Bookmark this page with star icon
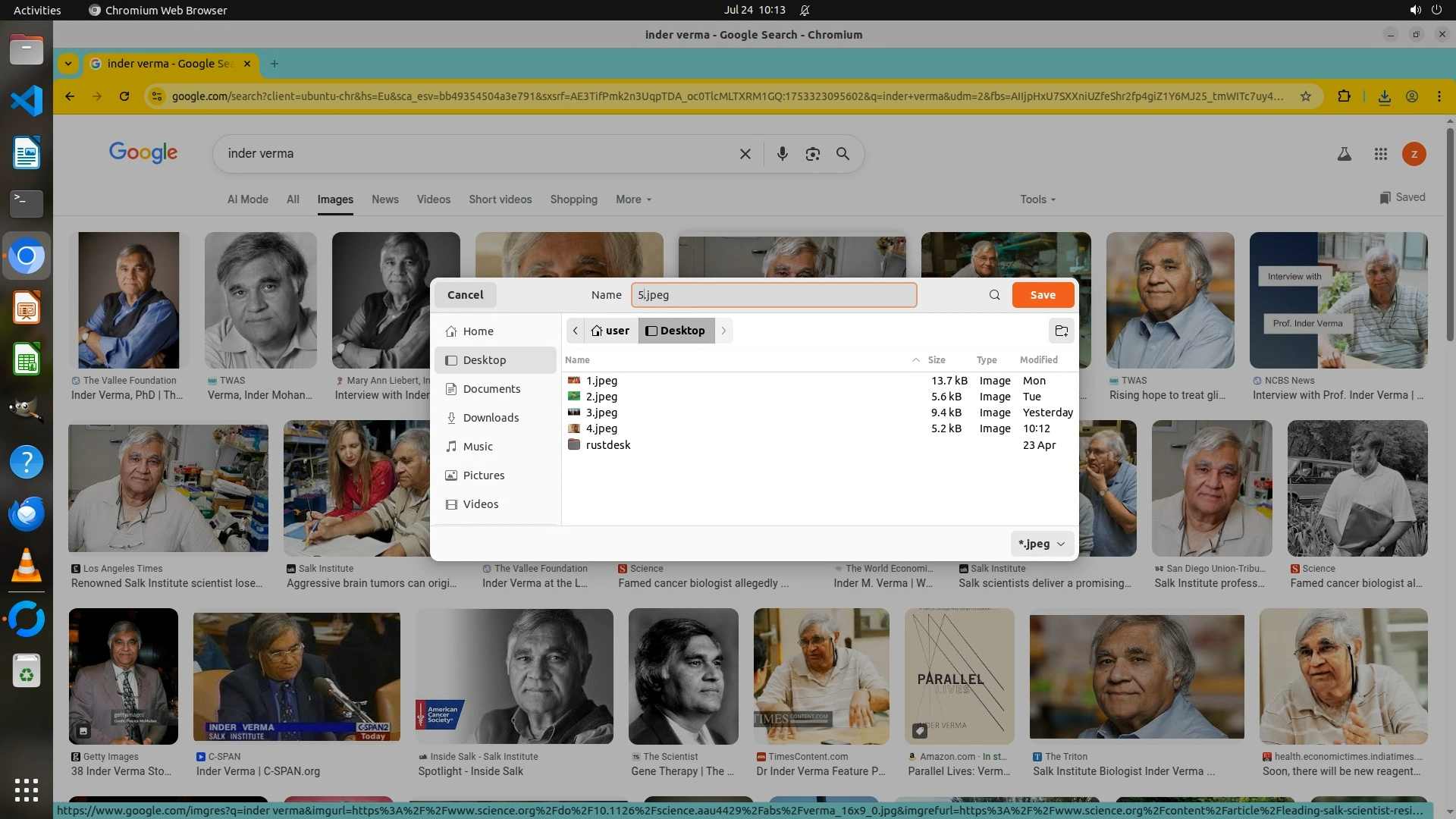This screenshot has height=819, width=1456. (1305, 96)
